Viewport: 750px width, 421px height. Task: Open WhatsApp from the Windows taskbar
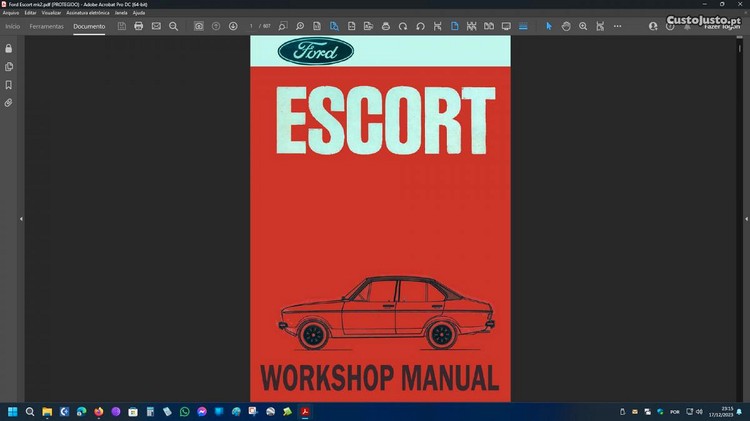184,411
